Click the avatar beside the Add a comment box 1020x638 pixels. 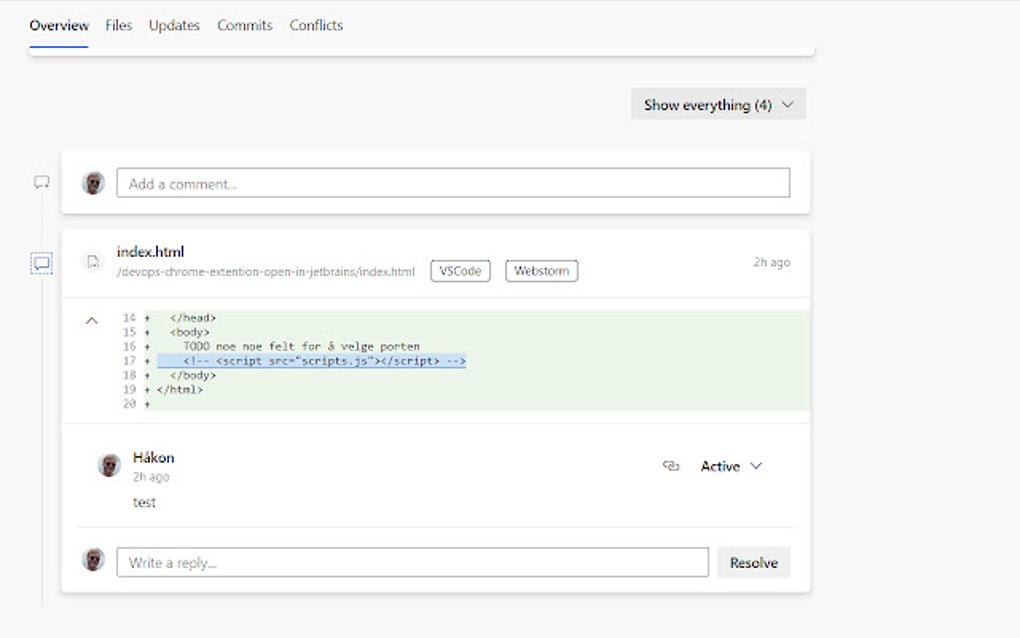(93, 183)
